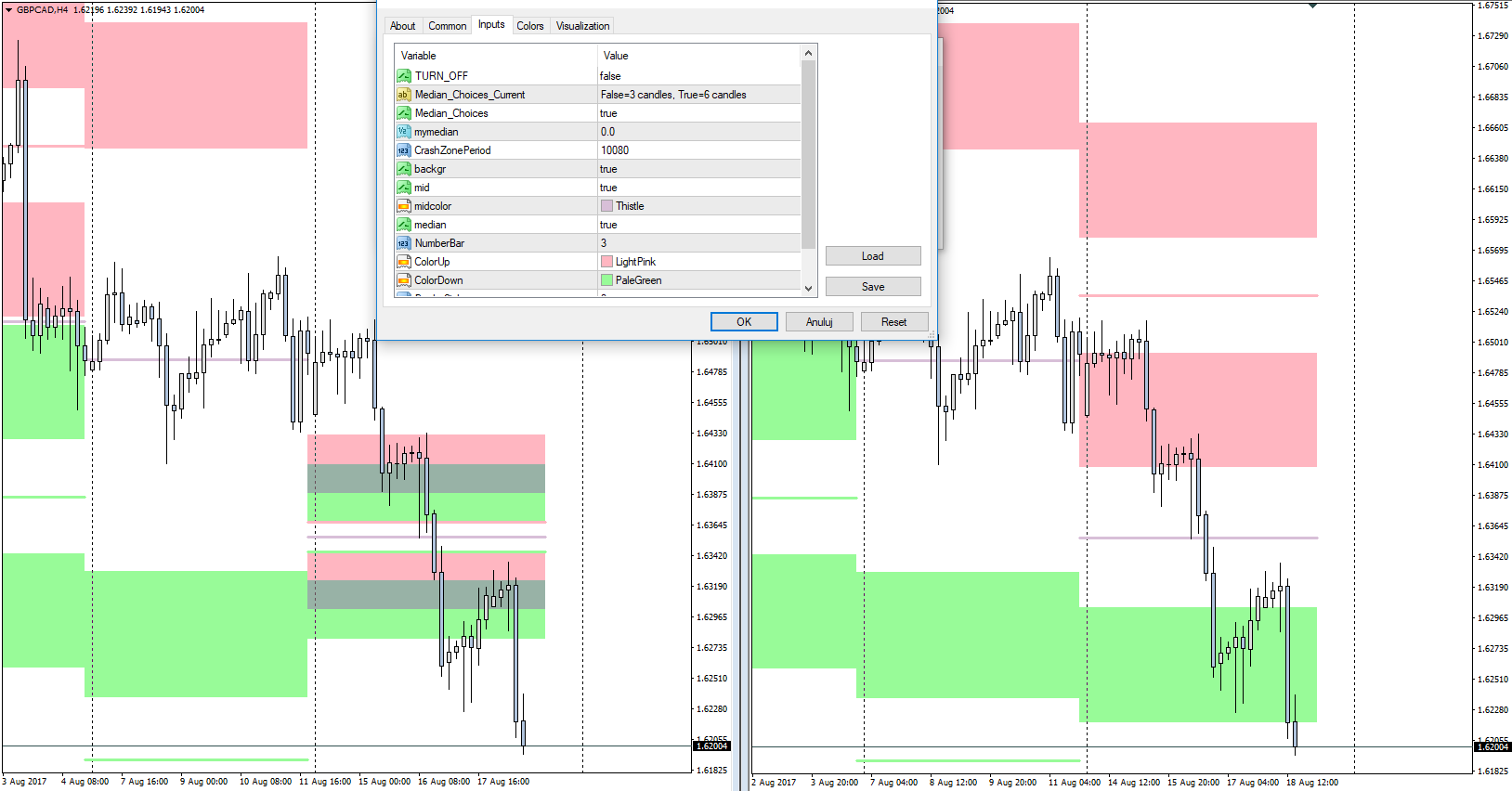The width and height of the screenshot is (1512, 791).
Task: Open the Visualization tab
Action: [x=582, y=26]
